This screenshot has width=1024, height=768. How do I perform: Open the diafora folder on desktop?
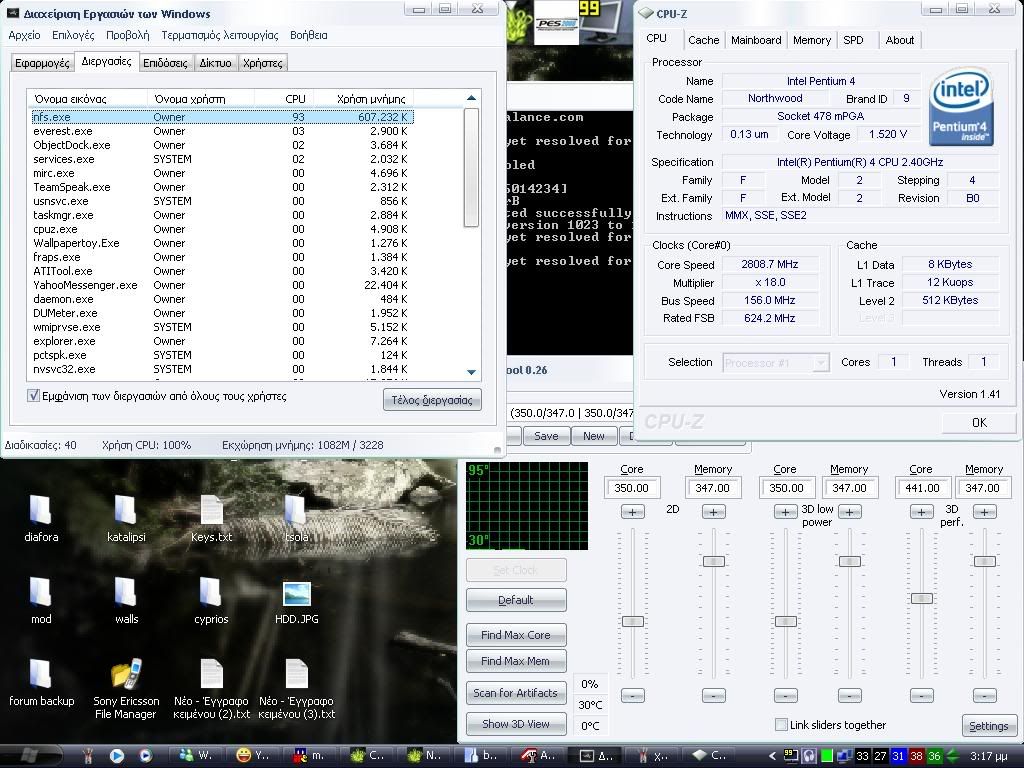tap(41, 511)
